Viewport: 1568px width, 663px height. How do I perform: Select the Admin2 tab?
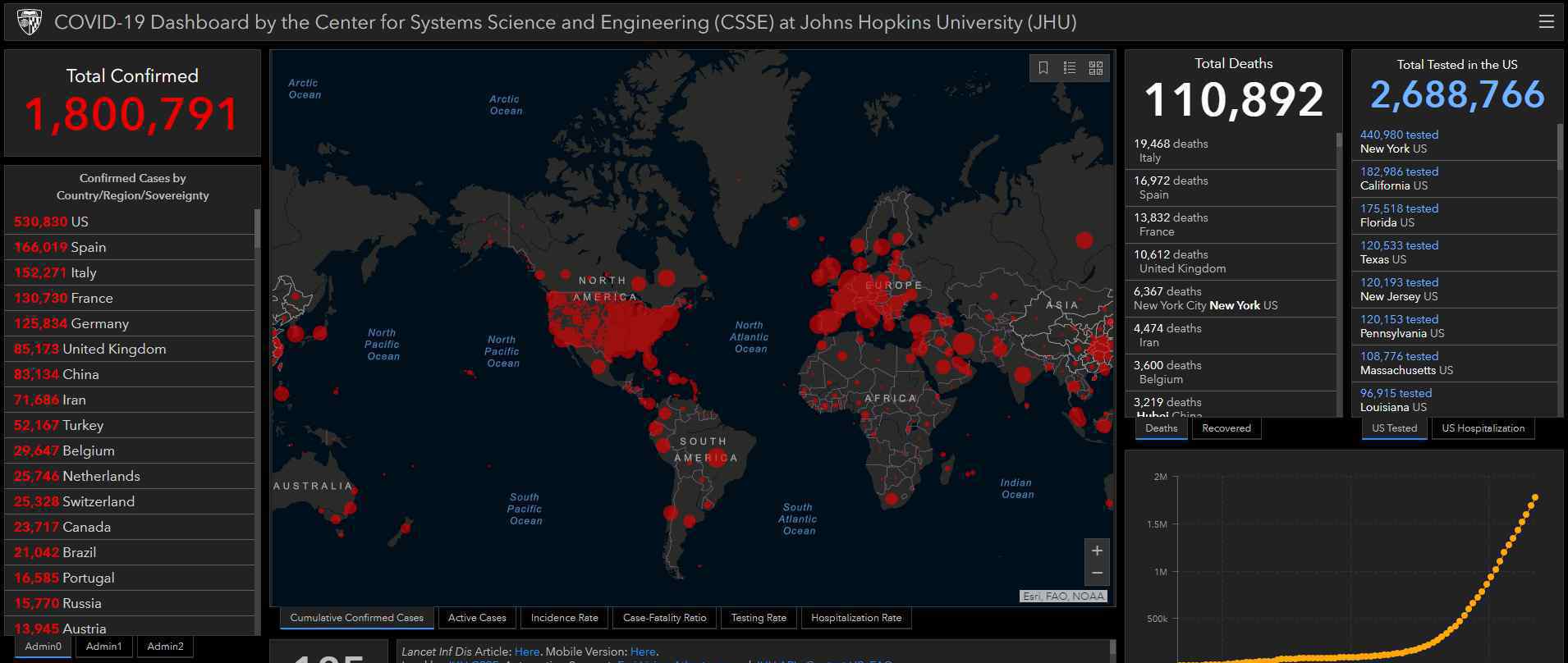[x=165, y=647]
